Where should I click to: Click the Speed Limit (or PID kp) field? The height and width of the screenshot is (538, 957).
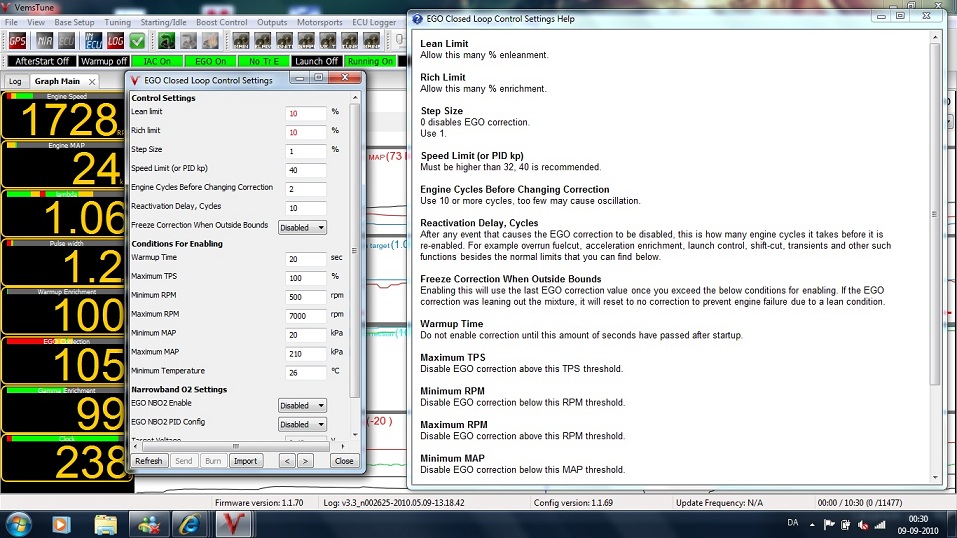(305, 170)
